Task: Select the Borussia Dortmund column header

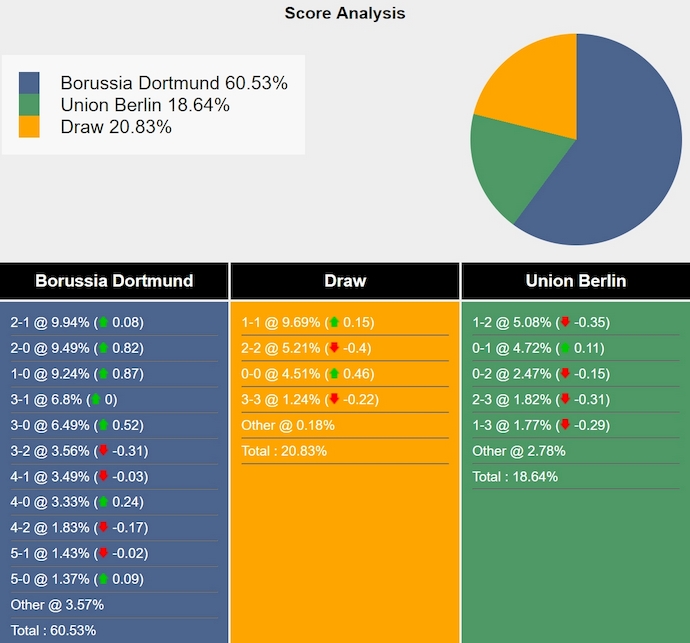Action: click(x=114, y=281)
